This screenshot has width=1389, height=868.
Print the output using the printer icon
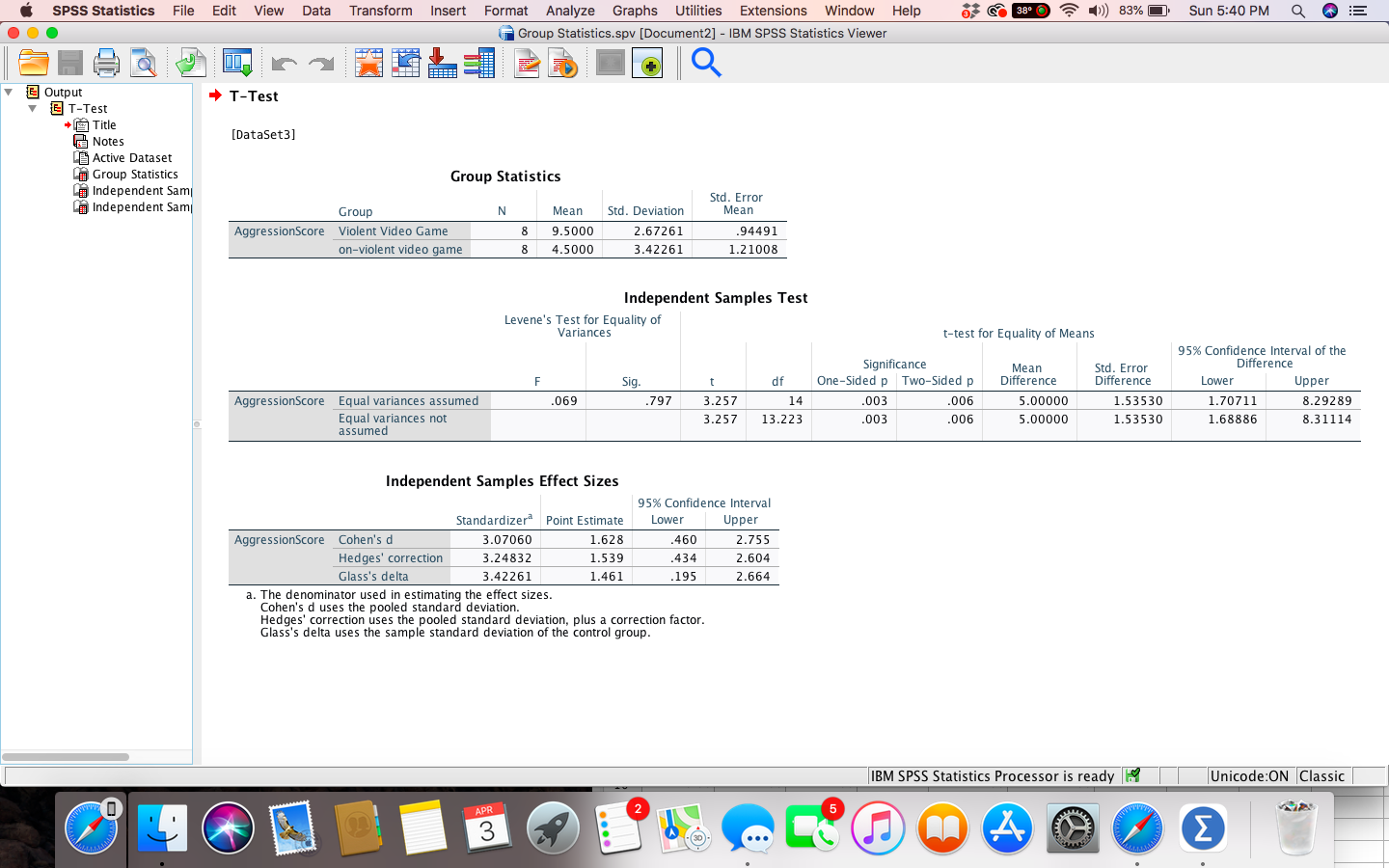[x=106, y=64]
